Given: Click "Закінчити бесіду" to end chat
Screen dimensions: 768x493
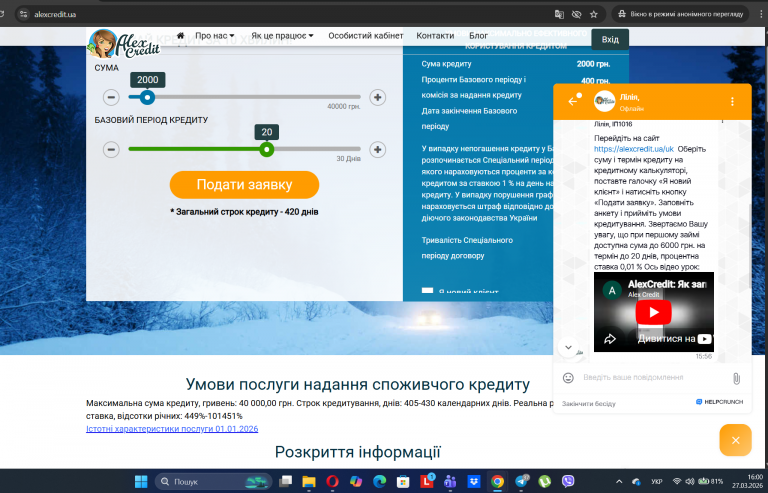Looking at the screenshot, I should [x=589, y=404].
